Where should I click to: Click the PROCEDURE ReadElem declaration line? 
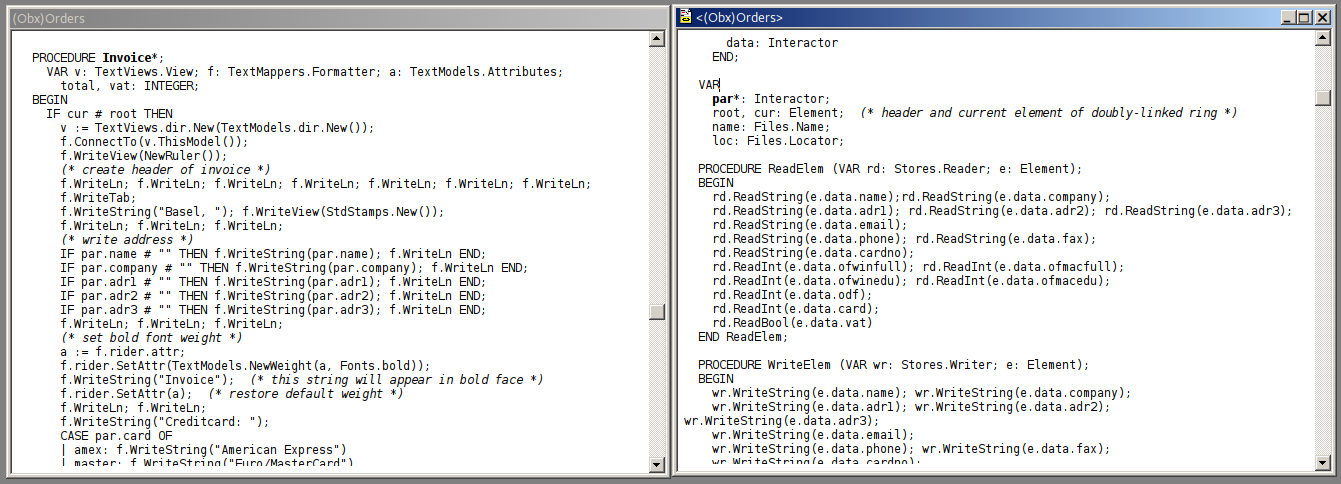pos(890,169)
